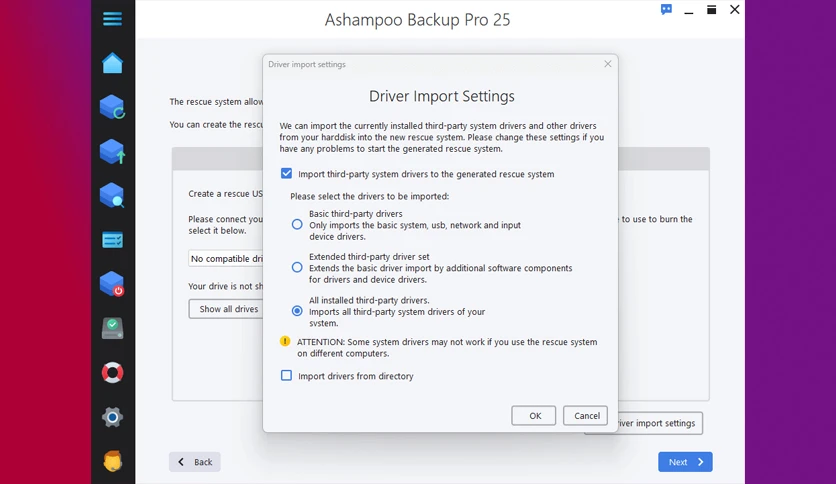Image resolution: width=836 pixels, height=484 pixels.
Task: Minimize the Ashampoo Backup Pro window
Action: (x=689, y=11)
